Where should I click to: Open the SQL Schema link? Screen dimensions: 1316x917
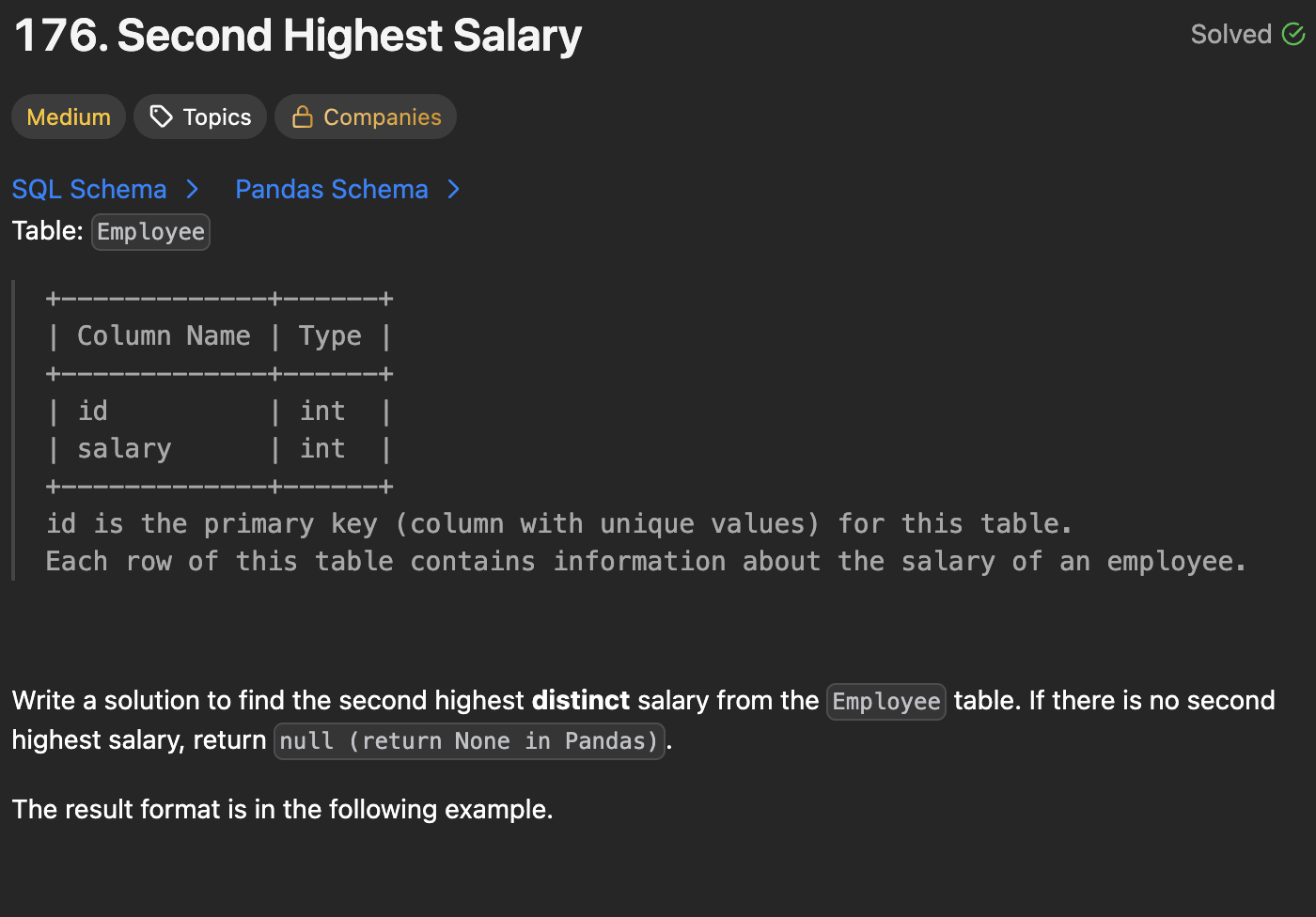click(89, 190)
